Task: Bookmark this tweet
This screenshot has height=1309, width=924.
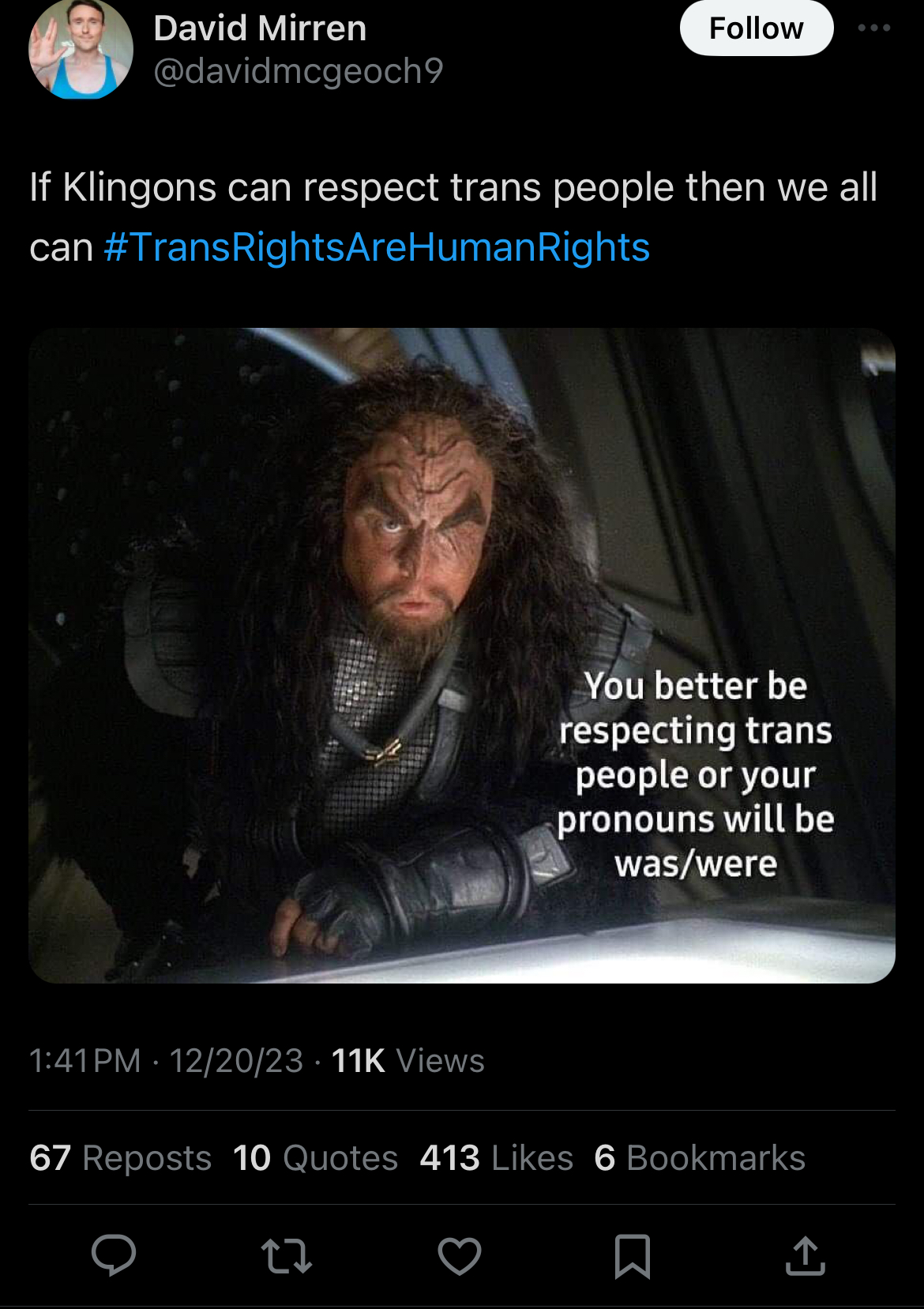Action: point(633,1256)
